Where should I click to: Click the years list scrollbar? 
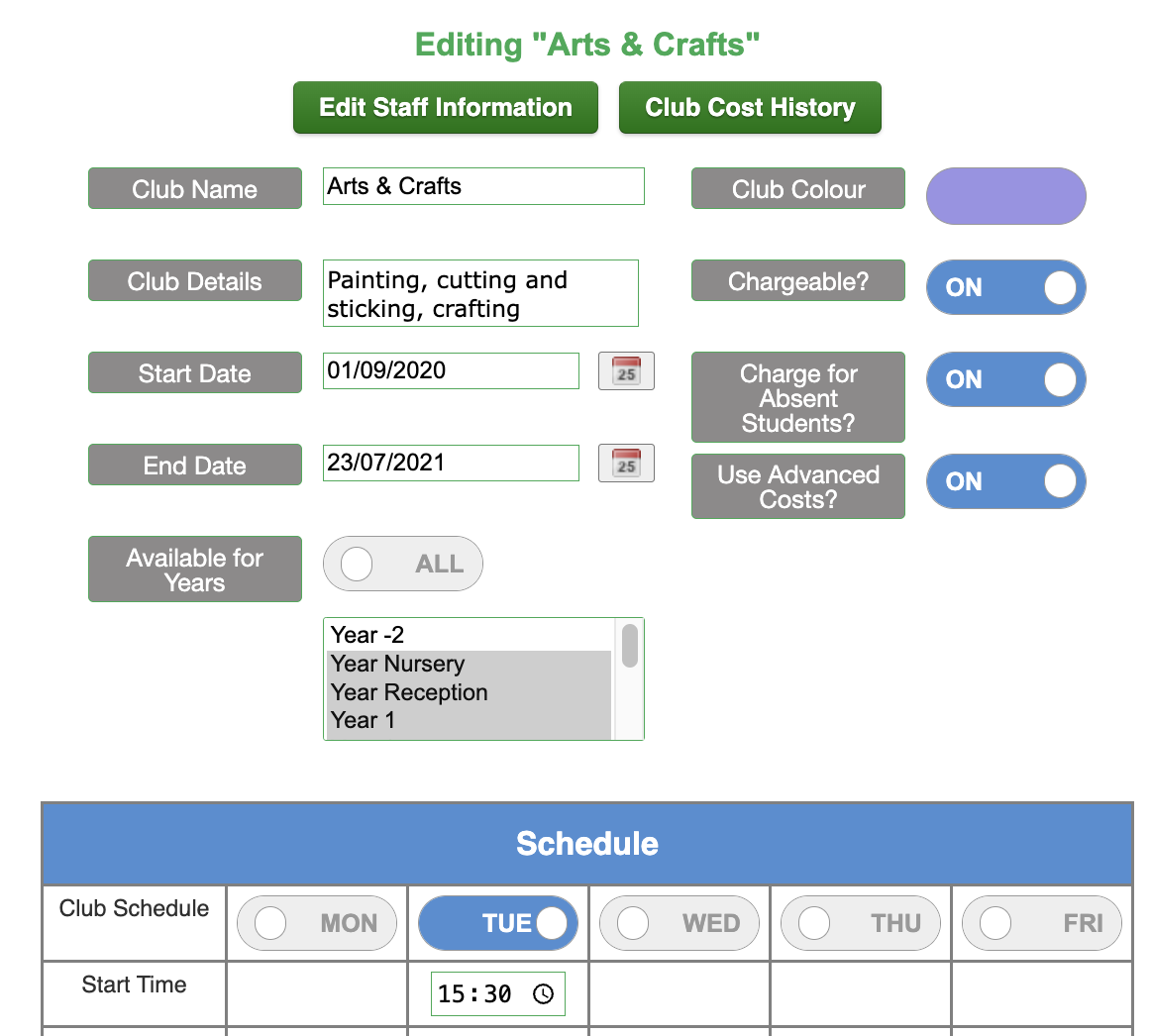pyautogui.click(x=629, y=679)
